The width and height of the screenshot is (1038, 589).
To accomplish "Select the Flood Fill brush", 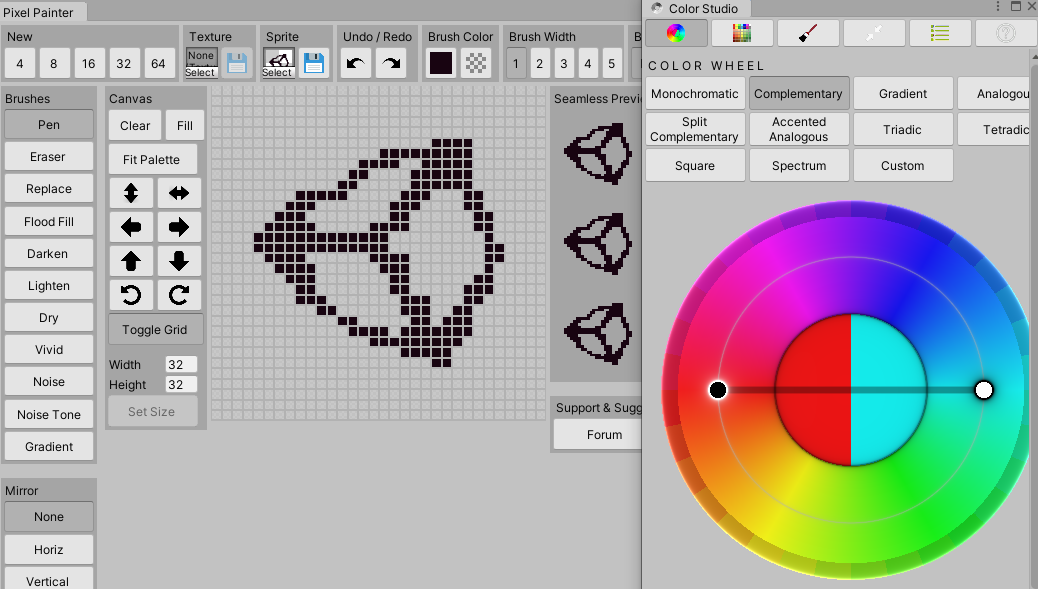I will [49, 222].
